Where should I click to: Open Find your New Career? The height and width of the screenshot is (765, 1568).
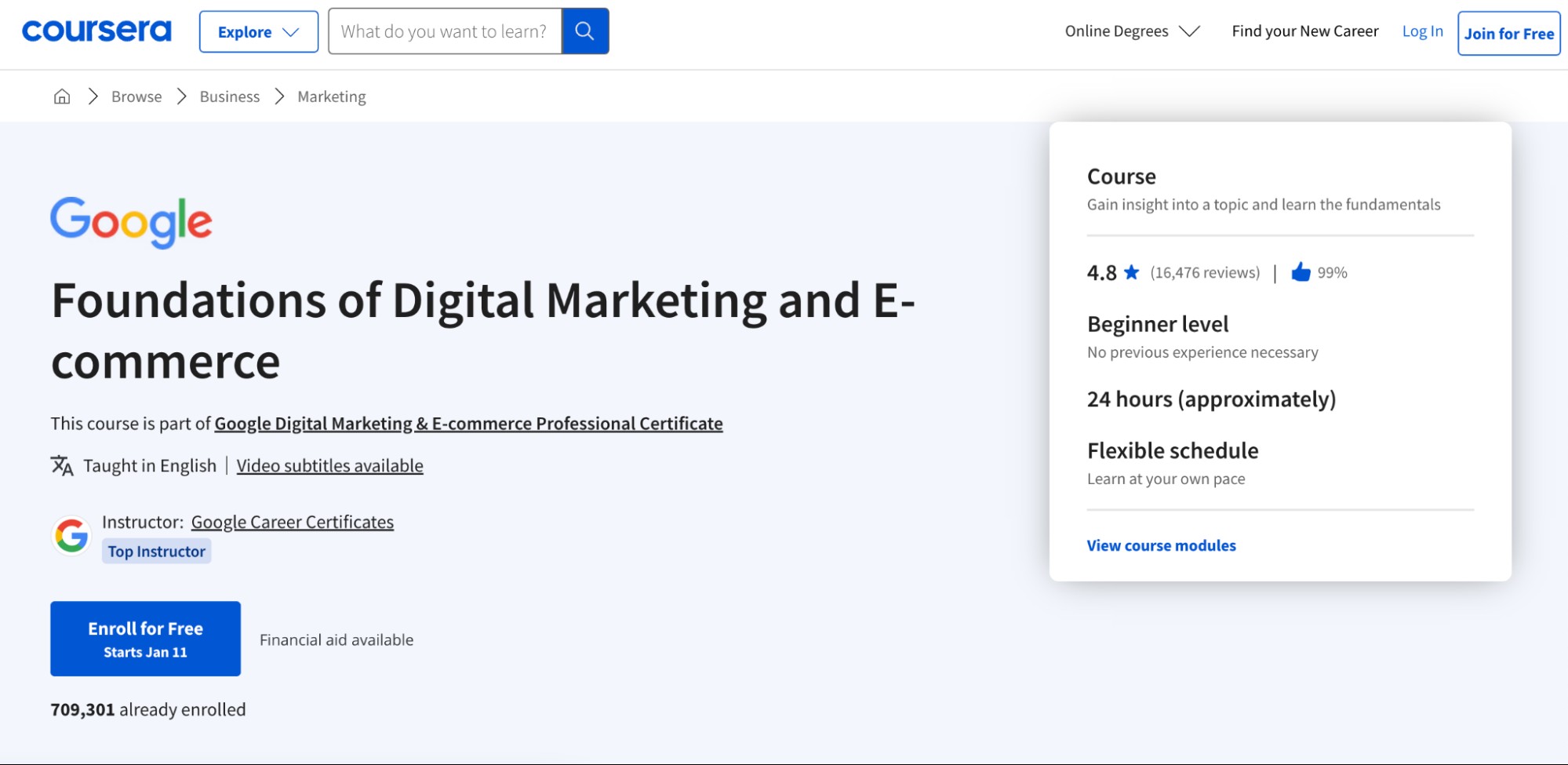point(1304,31)
